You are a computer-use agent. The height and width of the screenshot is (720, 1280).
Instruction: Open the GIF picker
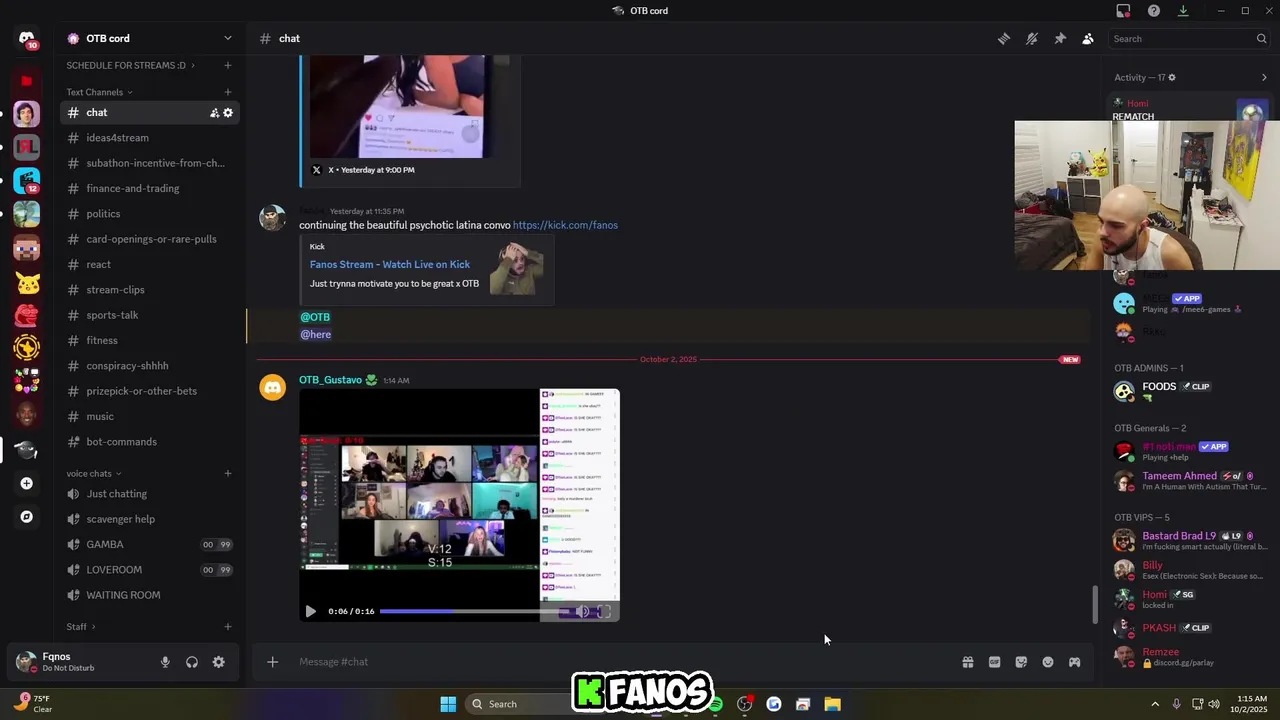point(994,662)
